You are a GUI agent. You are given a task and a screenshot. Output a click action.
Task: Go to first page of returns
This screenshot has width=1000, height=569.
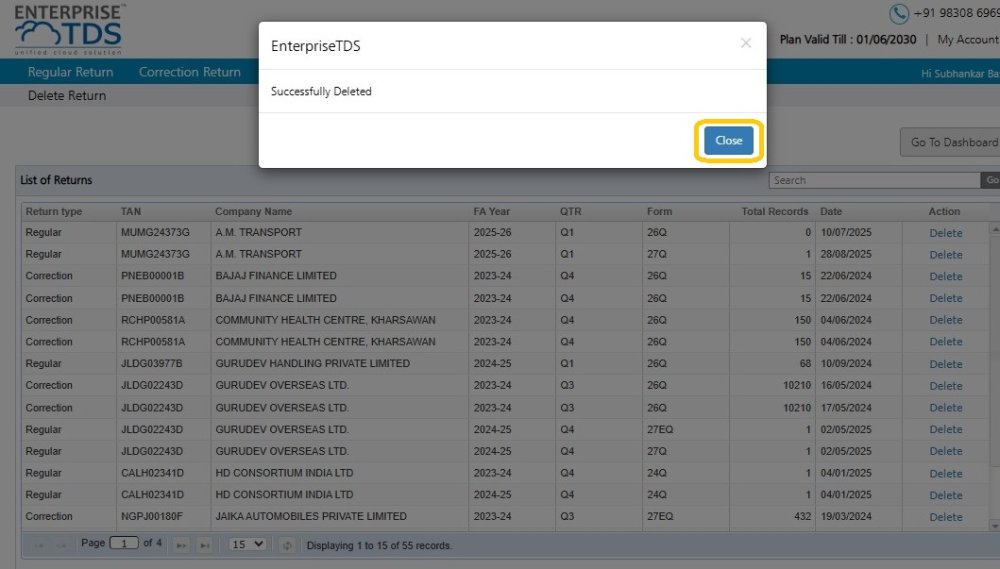[x=39, y=545]
